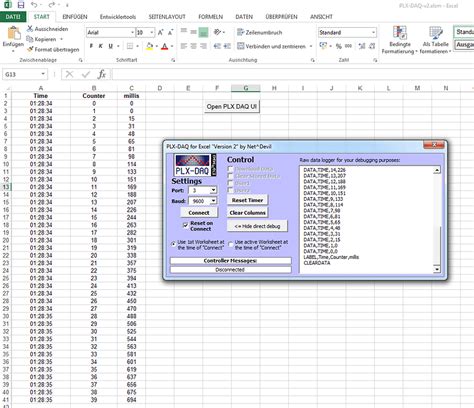The width and height of the screenshot is (474, 408).
Task: Cancel formula entry X icon
Action: click(69, 74)
